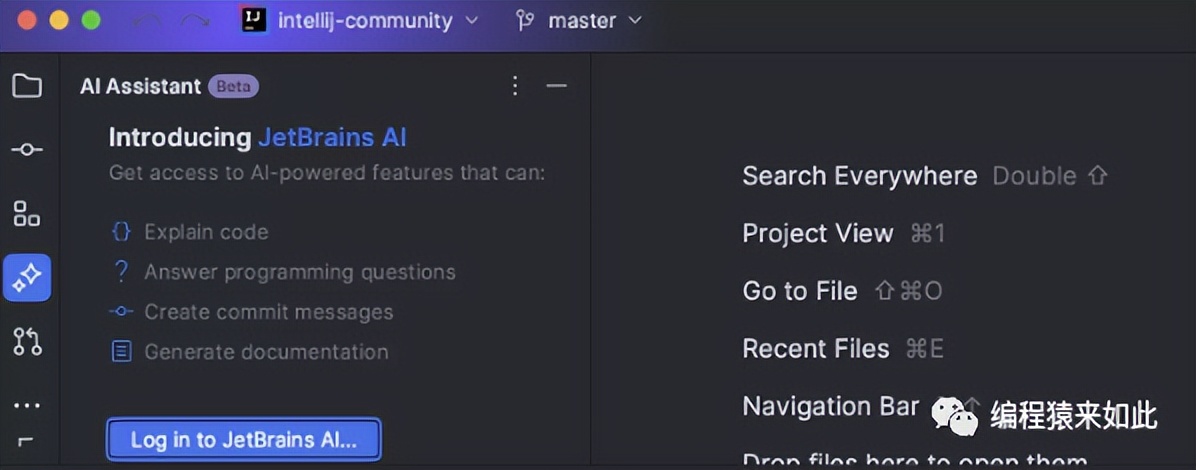Click the Navigation Bar hint text
This screenshot has height=470, width=1196.
pyautogui.click(x=831, y=406)
